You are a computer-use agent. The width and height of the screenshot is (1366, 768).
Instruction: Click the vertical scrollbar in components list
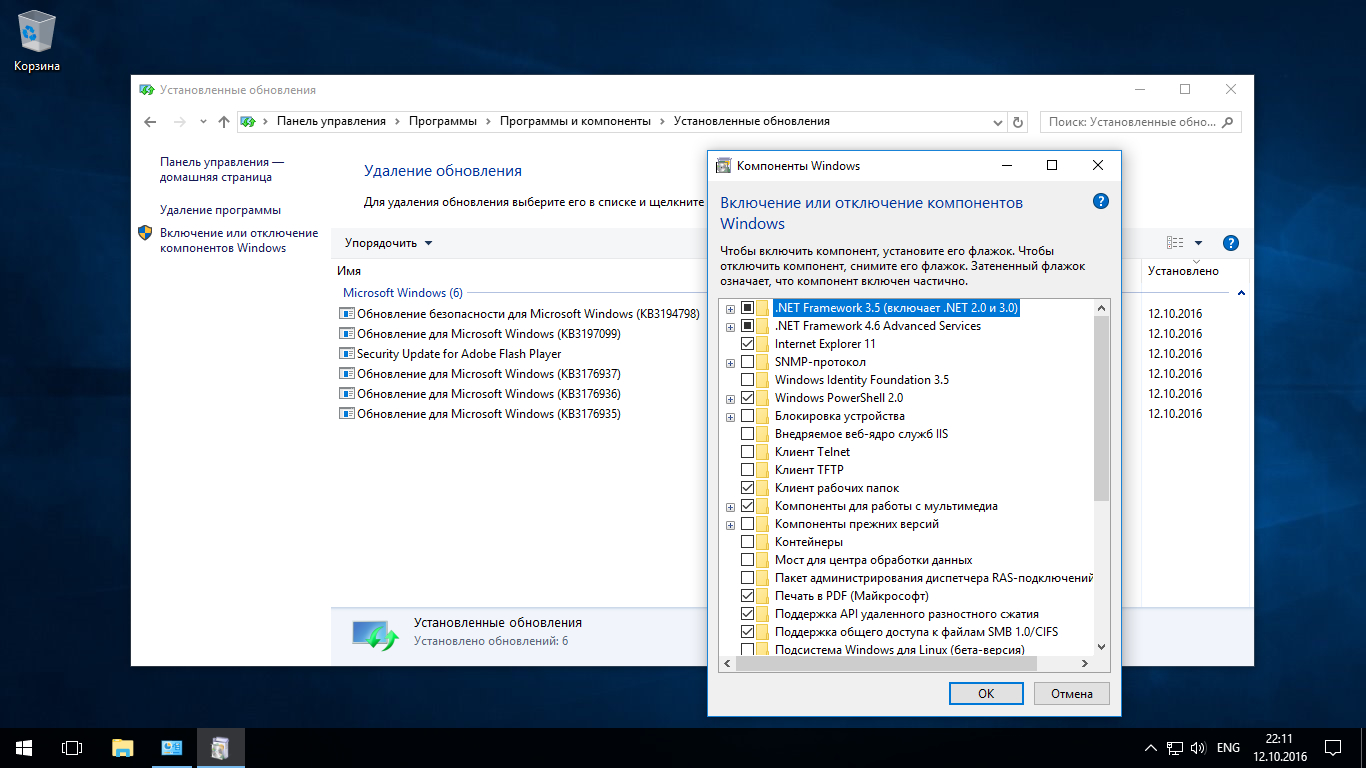[1101, 408]
